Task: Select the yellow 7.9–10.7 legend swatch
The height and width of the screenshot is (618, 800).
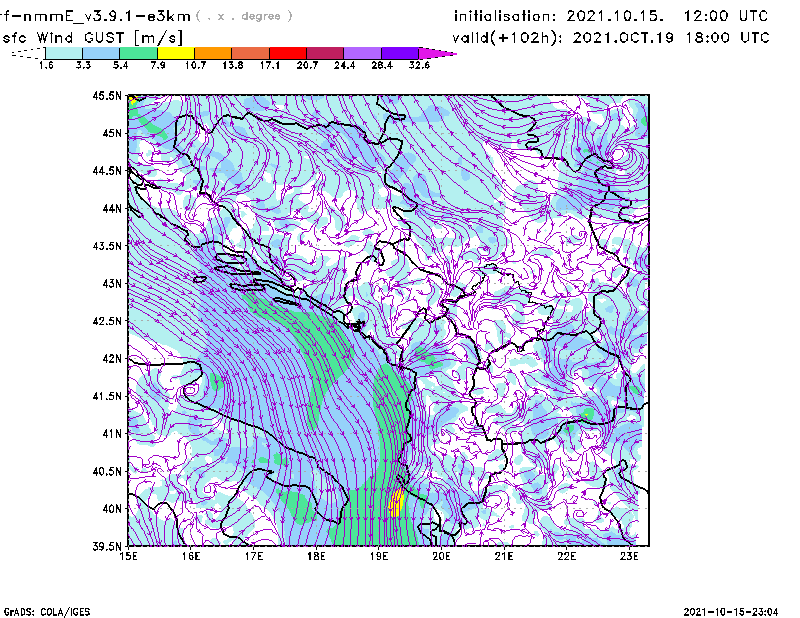Action: [x=176, y=53]
